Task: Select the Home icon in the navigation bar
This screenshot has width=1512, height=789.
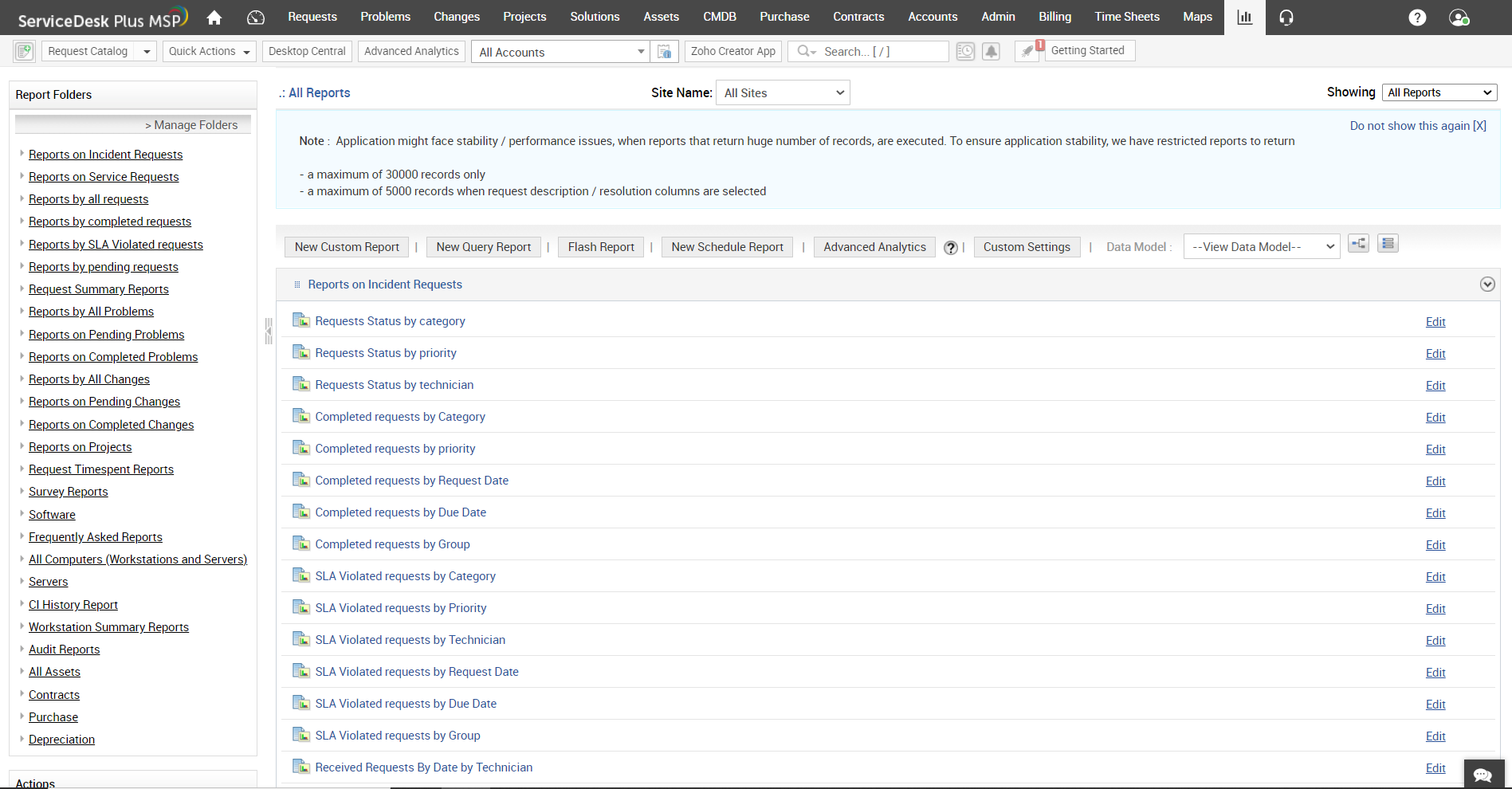Action: [x=214, y=17]
